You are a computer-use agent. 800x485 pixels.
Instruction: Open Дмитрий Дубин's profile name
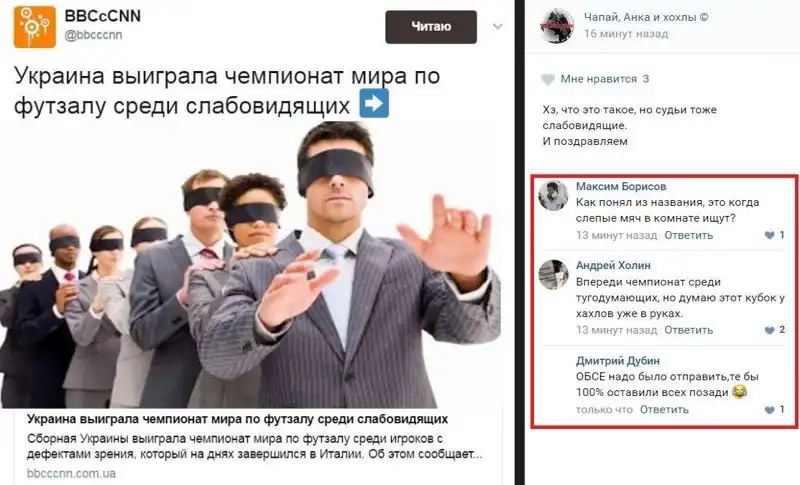pyautogui.click(x=618, y=361)
